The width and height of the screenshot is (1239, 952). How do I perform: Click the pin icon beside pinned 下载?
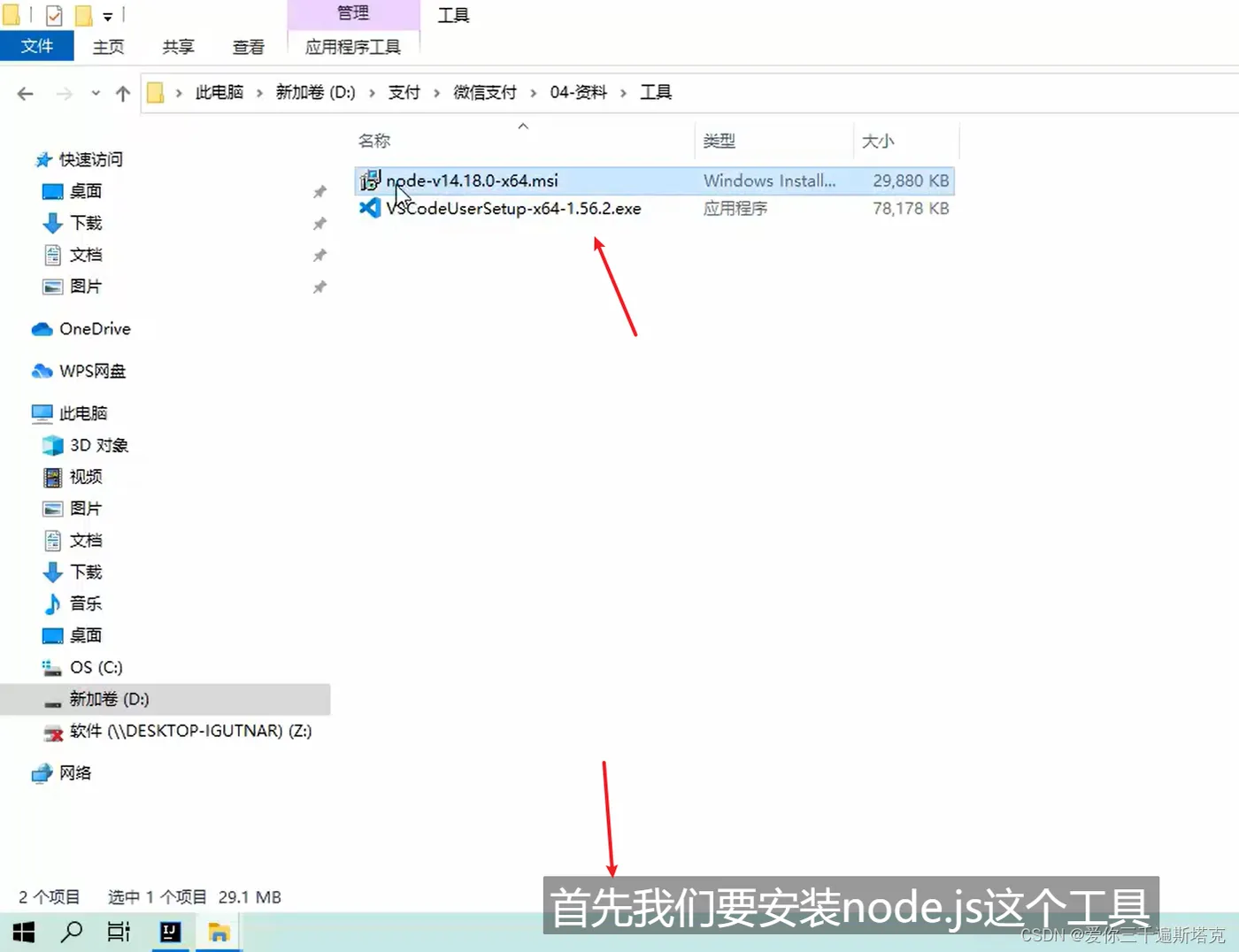click(319, 223)
